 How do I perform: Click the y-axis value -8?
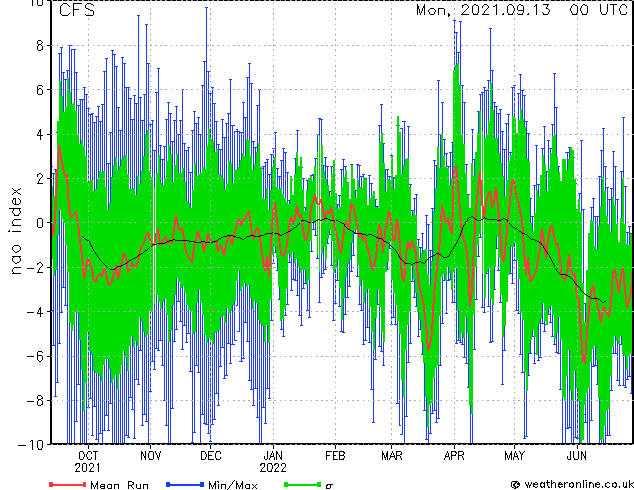tap(35, 400)
